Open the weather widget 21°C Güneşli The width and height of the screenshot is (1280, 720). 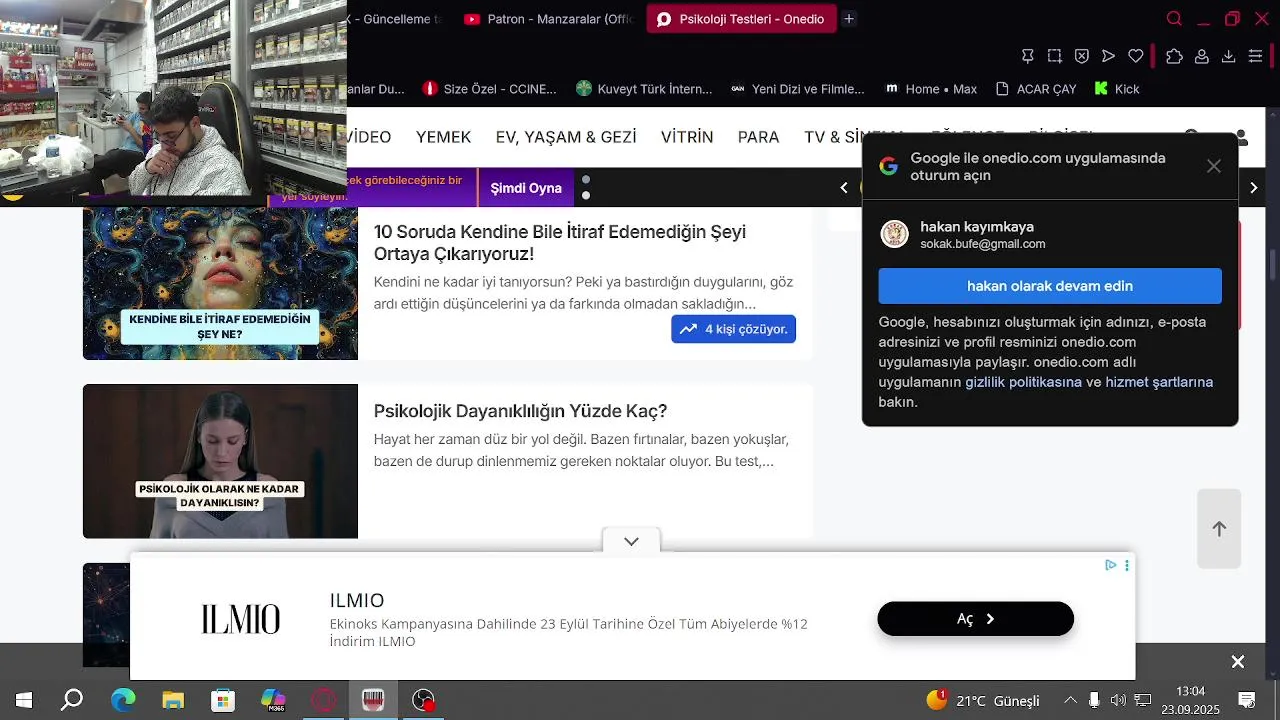[x=983, y=700]
